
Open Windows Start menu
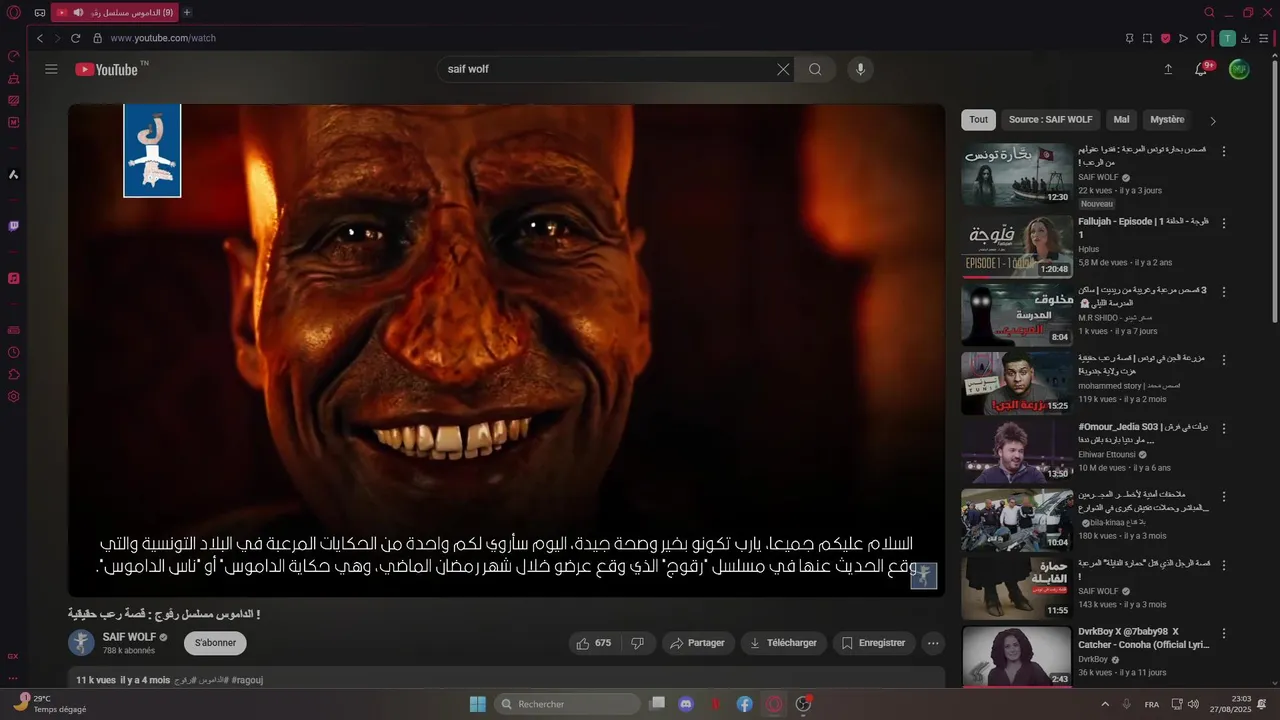click(478, 704)
